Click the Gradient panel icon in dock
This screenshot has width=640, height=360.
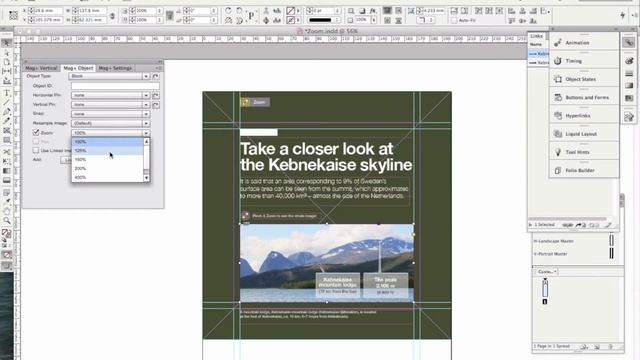629,86
